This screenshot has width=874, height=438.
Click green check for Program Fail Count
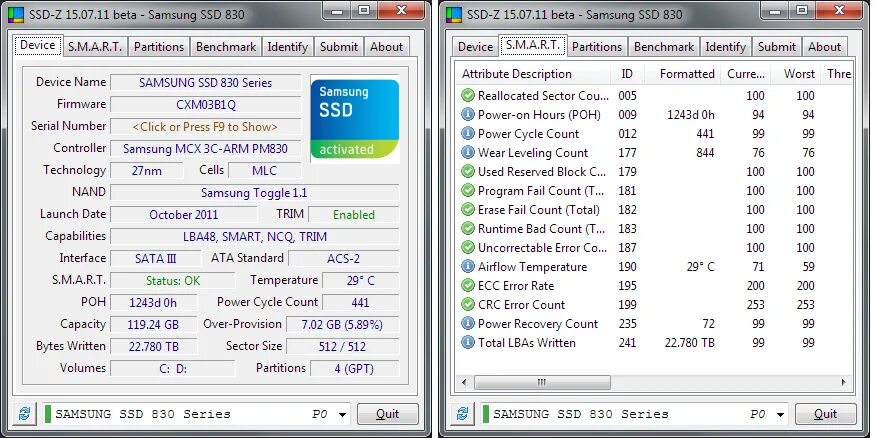468,190
